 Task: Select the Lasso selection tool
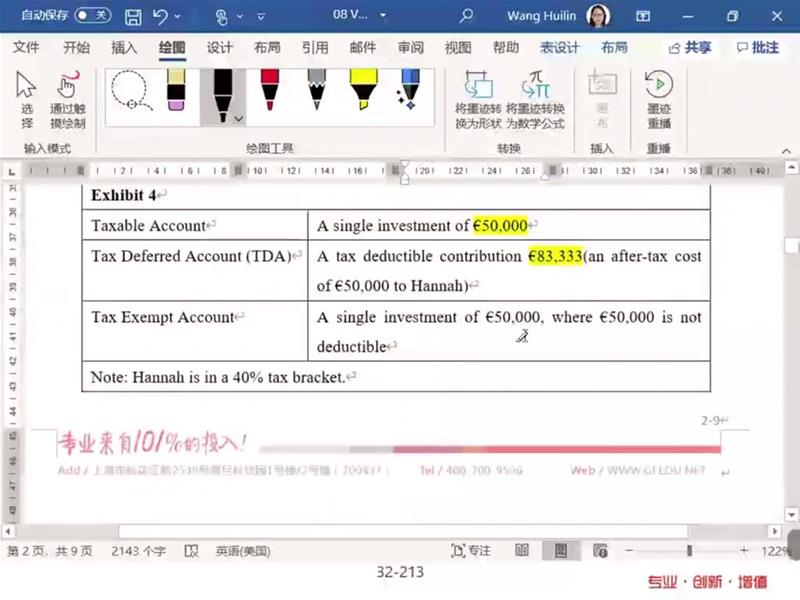(131, 91)
